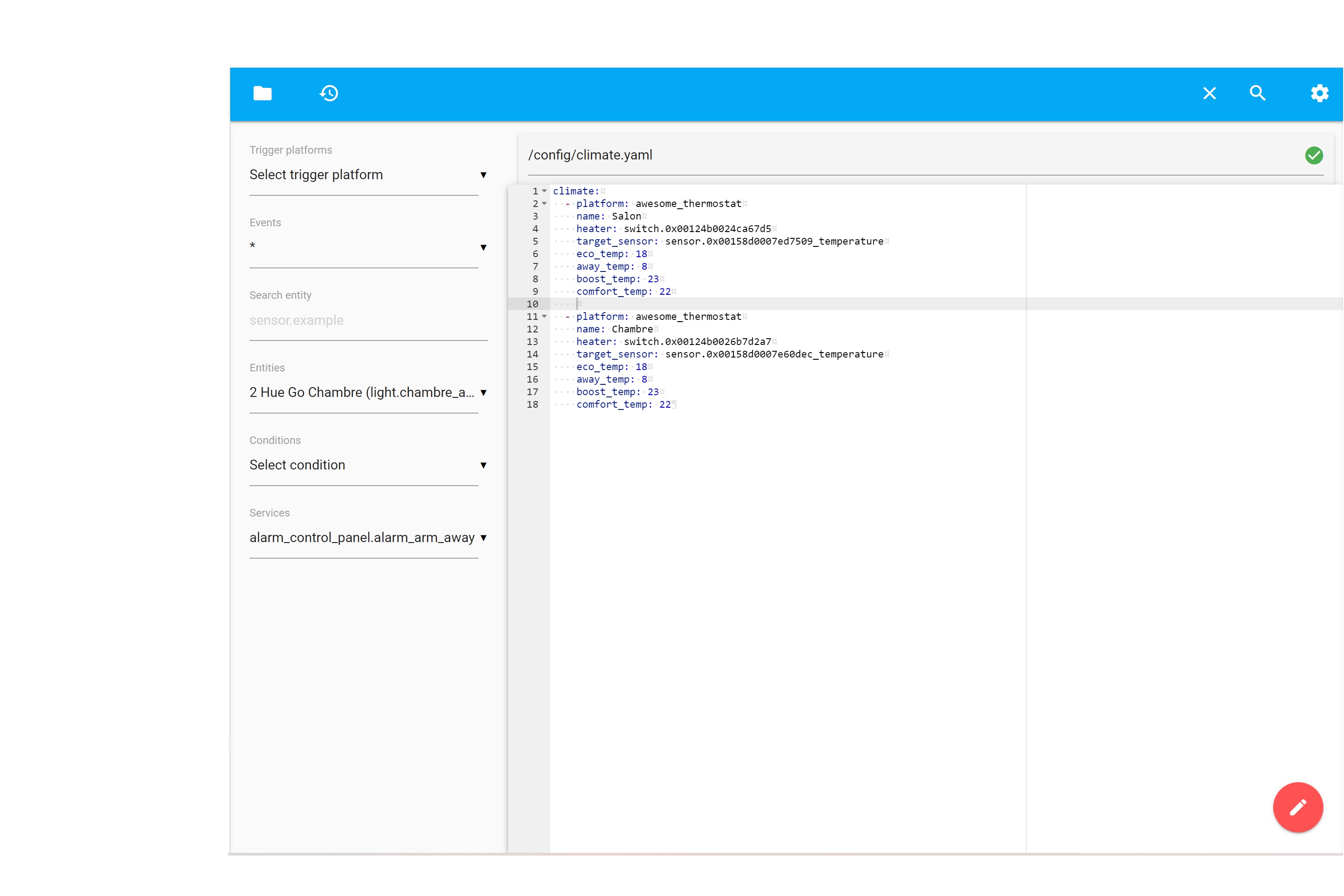Click 'platform: awesome_thermostat' on line 2
The width and height of the screenshot is (1344, 896).
coord(659,203)
